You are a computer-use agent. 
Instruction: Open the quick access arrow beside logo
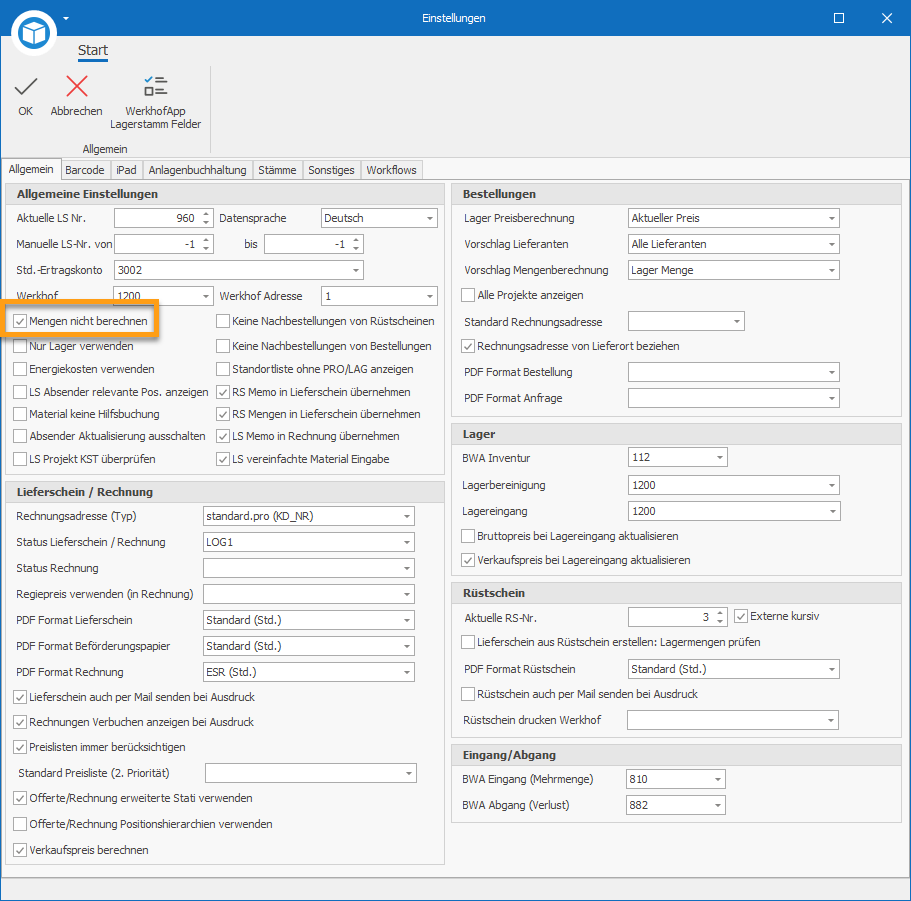(66, 19)
